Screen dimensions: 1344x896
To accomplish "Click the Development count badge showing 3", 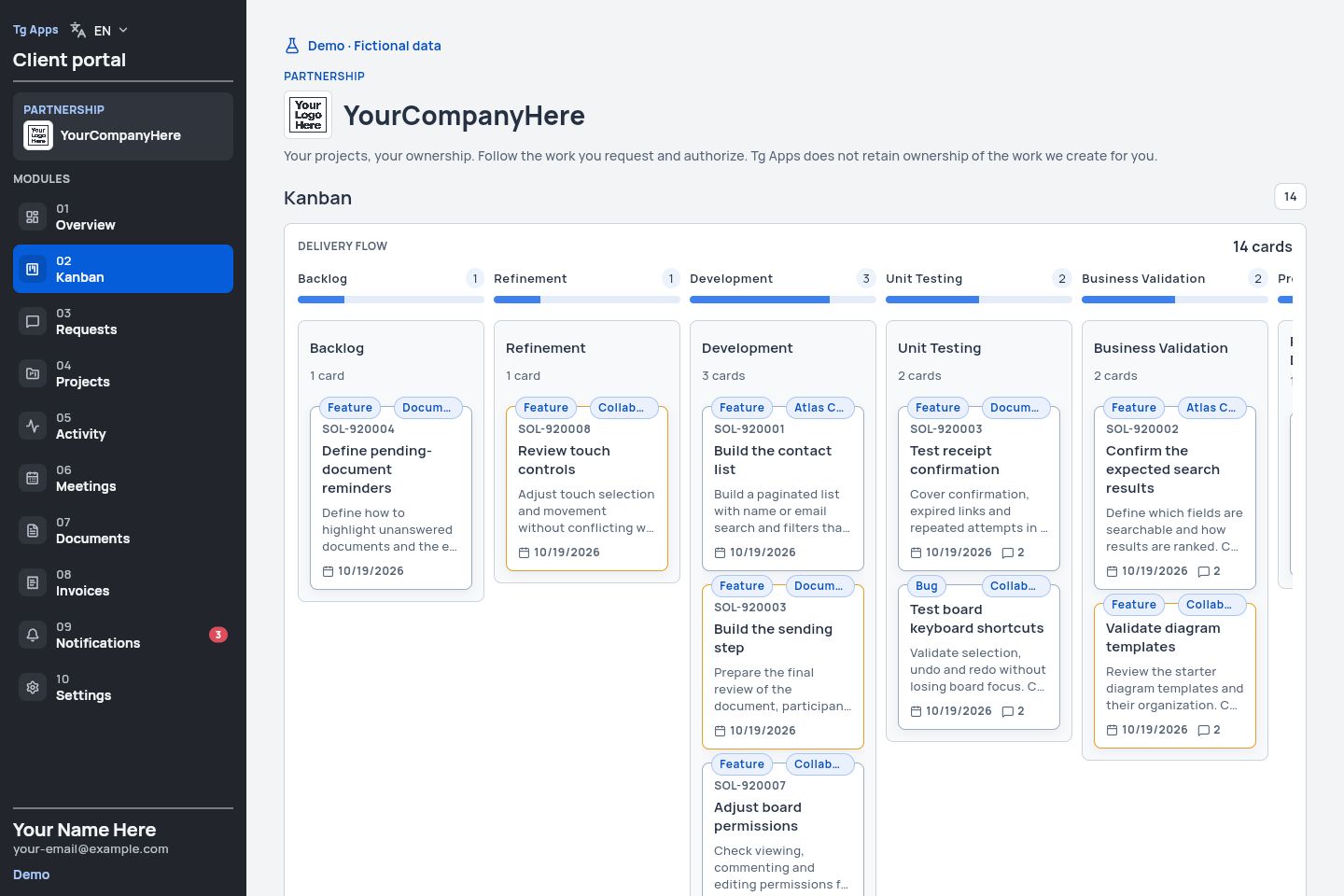I will coord(866,278).
